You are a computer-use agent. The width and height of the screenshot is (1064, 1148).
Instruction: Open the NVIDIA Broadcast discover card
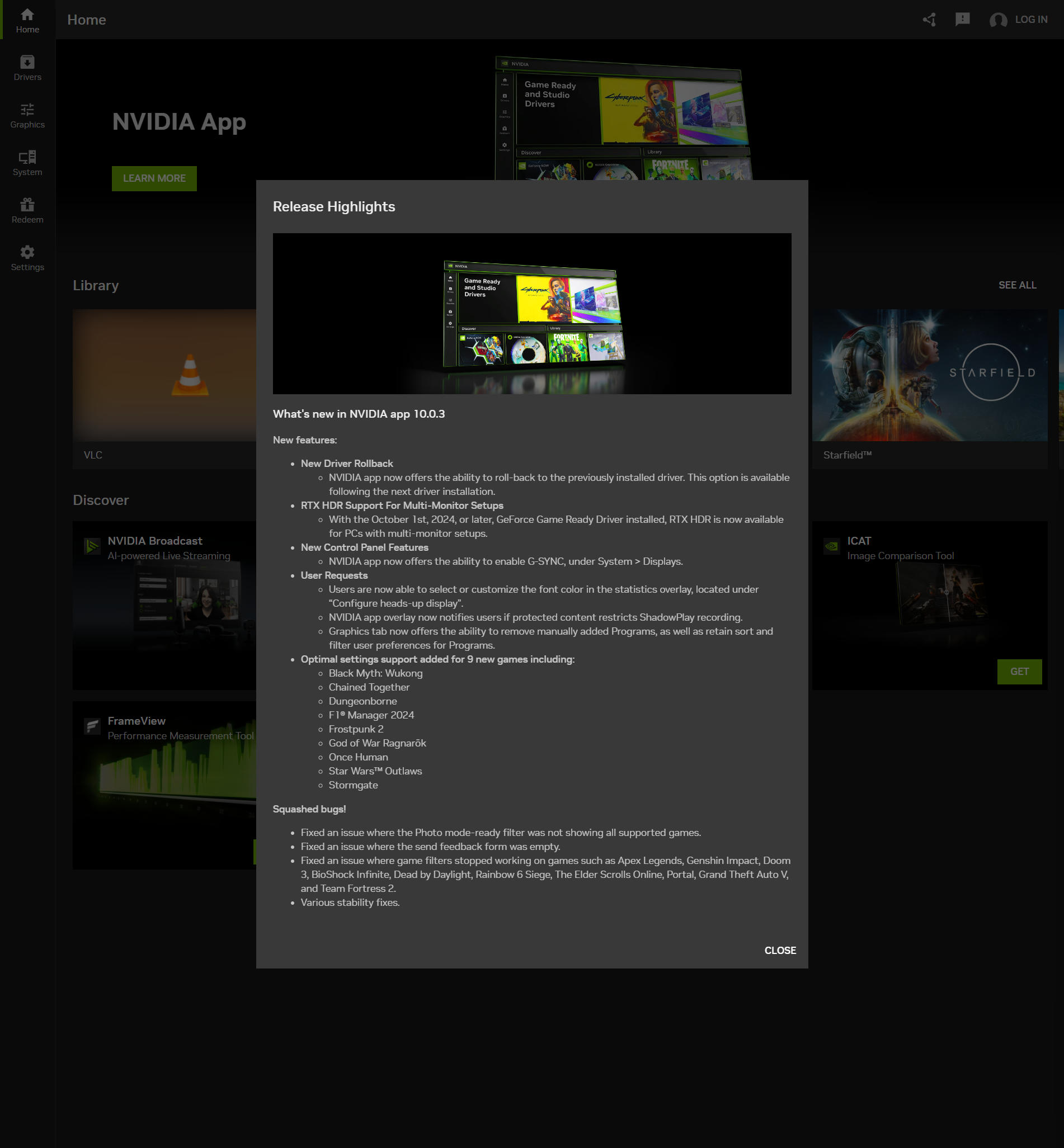click(164, 606)
